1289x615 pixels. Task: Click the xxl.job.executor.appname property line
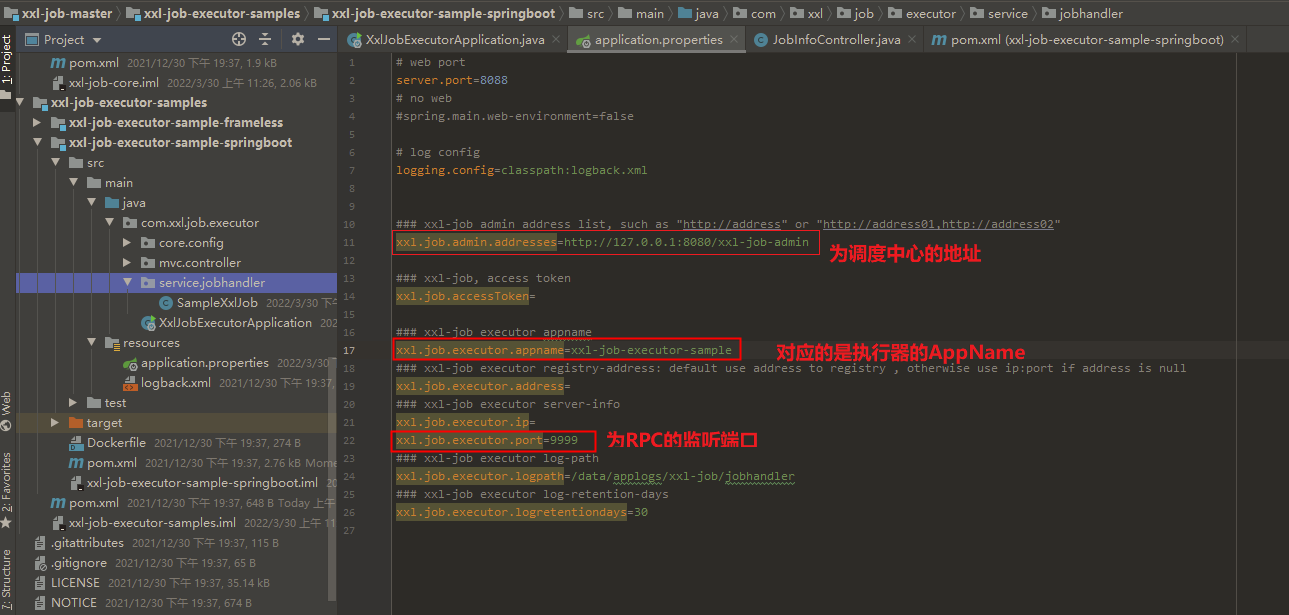point(564,350)
